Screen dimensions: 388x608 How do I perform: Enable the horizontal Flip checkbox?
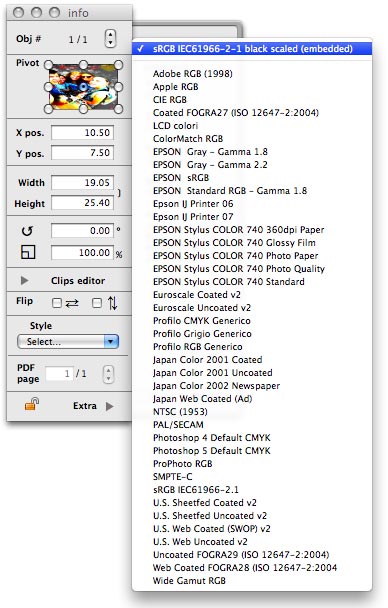coord(57,303)
